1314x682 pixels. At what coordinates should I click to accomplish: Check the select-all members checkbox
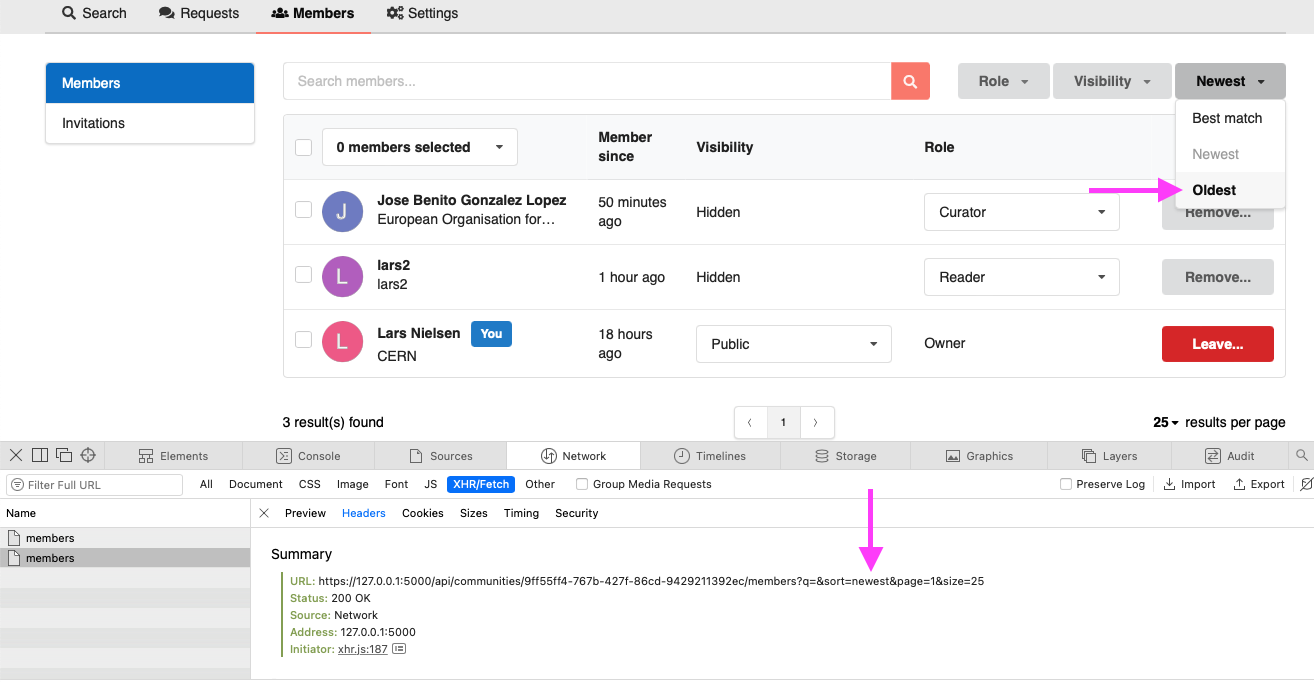click(303, 147)
